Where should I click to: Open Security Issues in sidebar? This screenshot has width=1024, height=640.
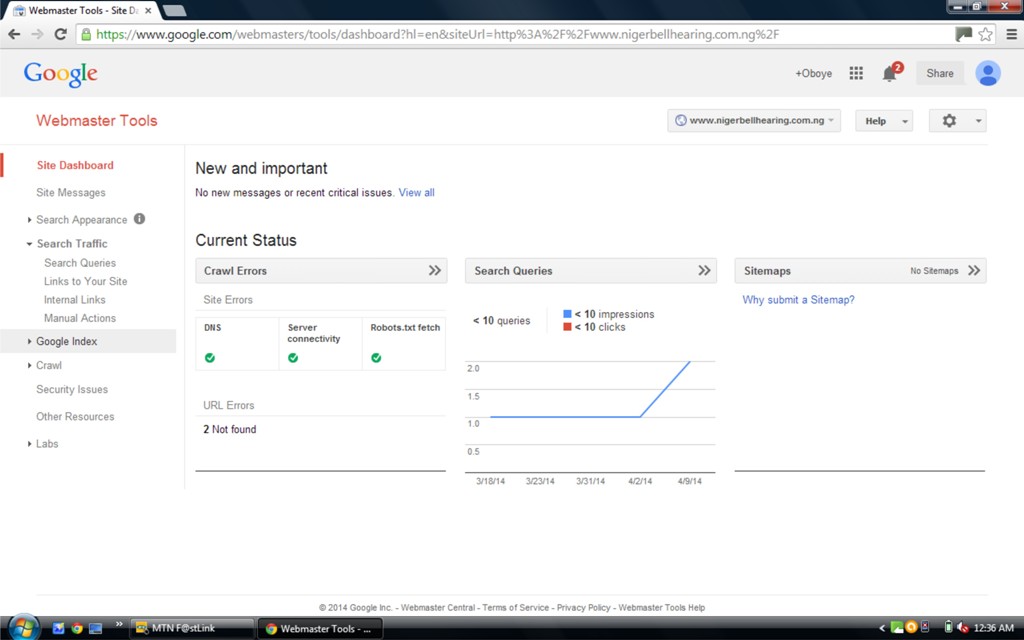coord(72,389)
